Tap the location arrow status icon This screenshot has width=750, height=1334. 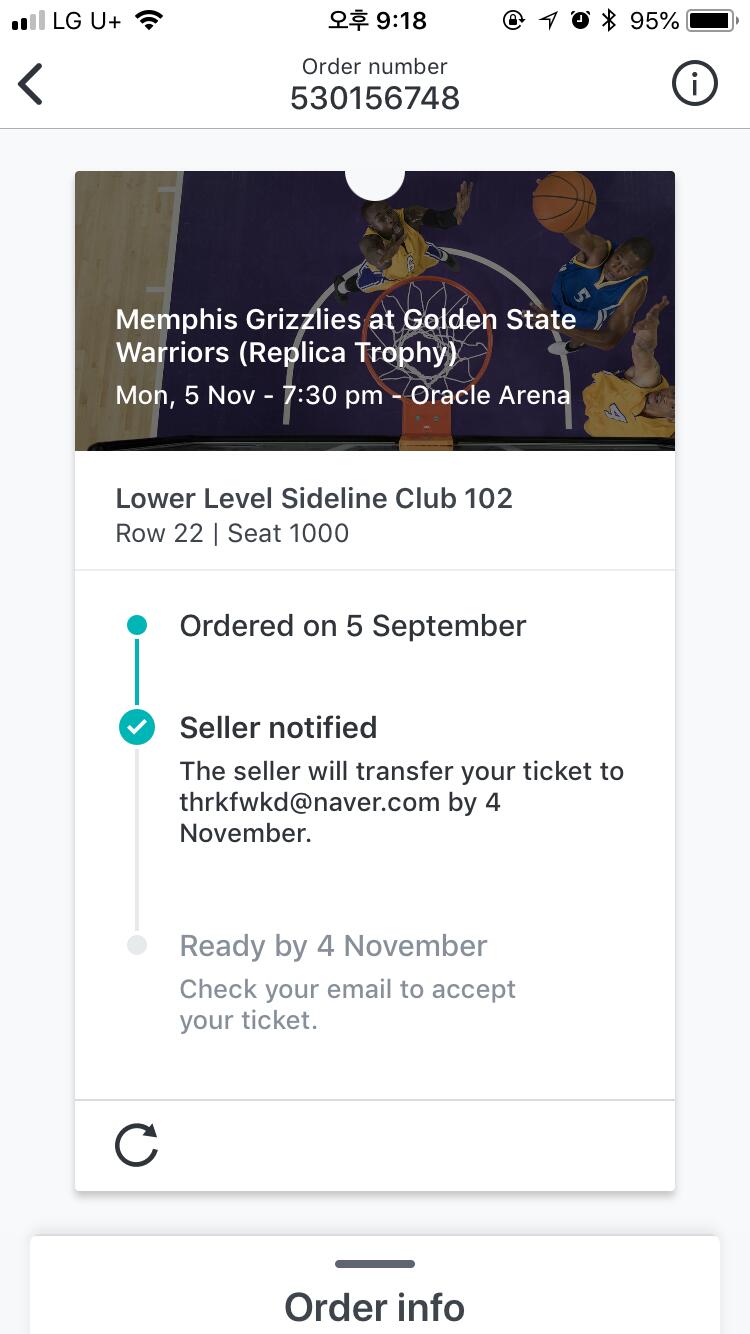point(548,20)
